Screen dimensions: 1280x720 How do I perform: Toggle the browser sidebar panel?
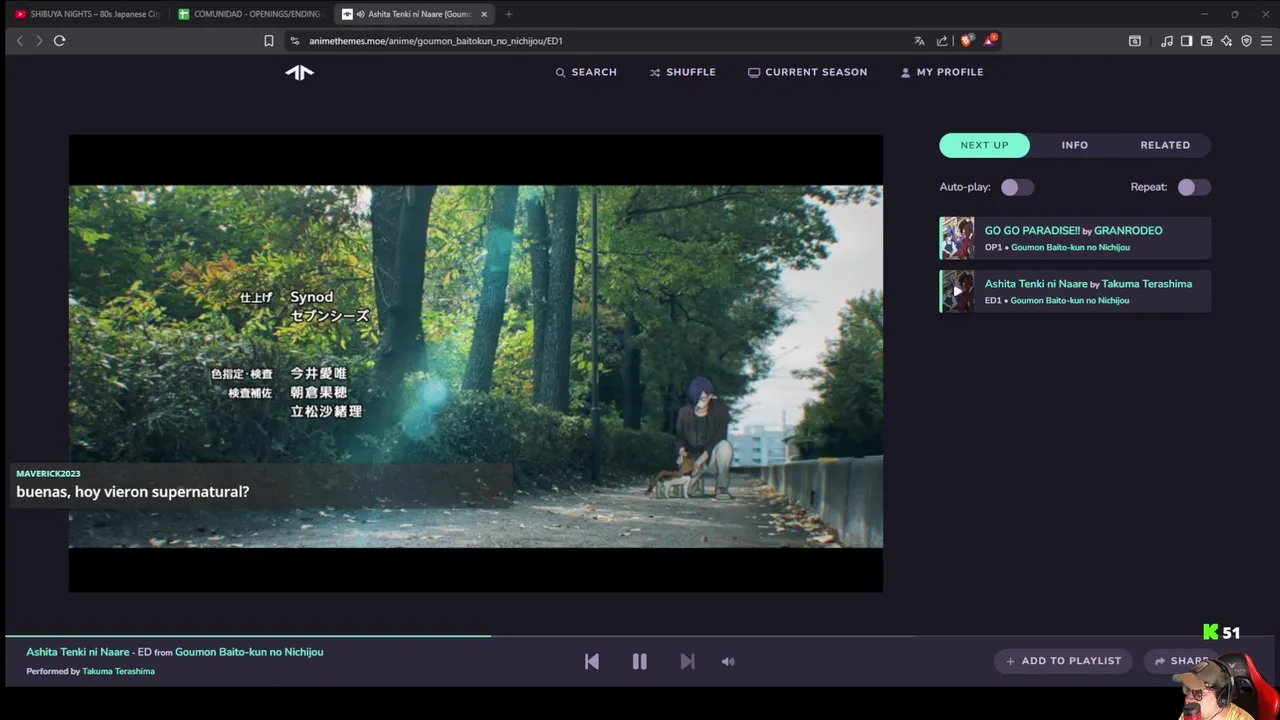(x=1186, y=41)
